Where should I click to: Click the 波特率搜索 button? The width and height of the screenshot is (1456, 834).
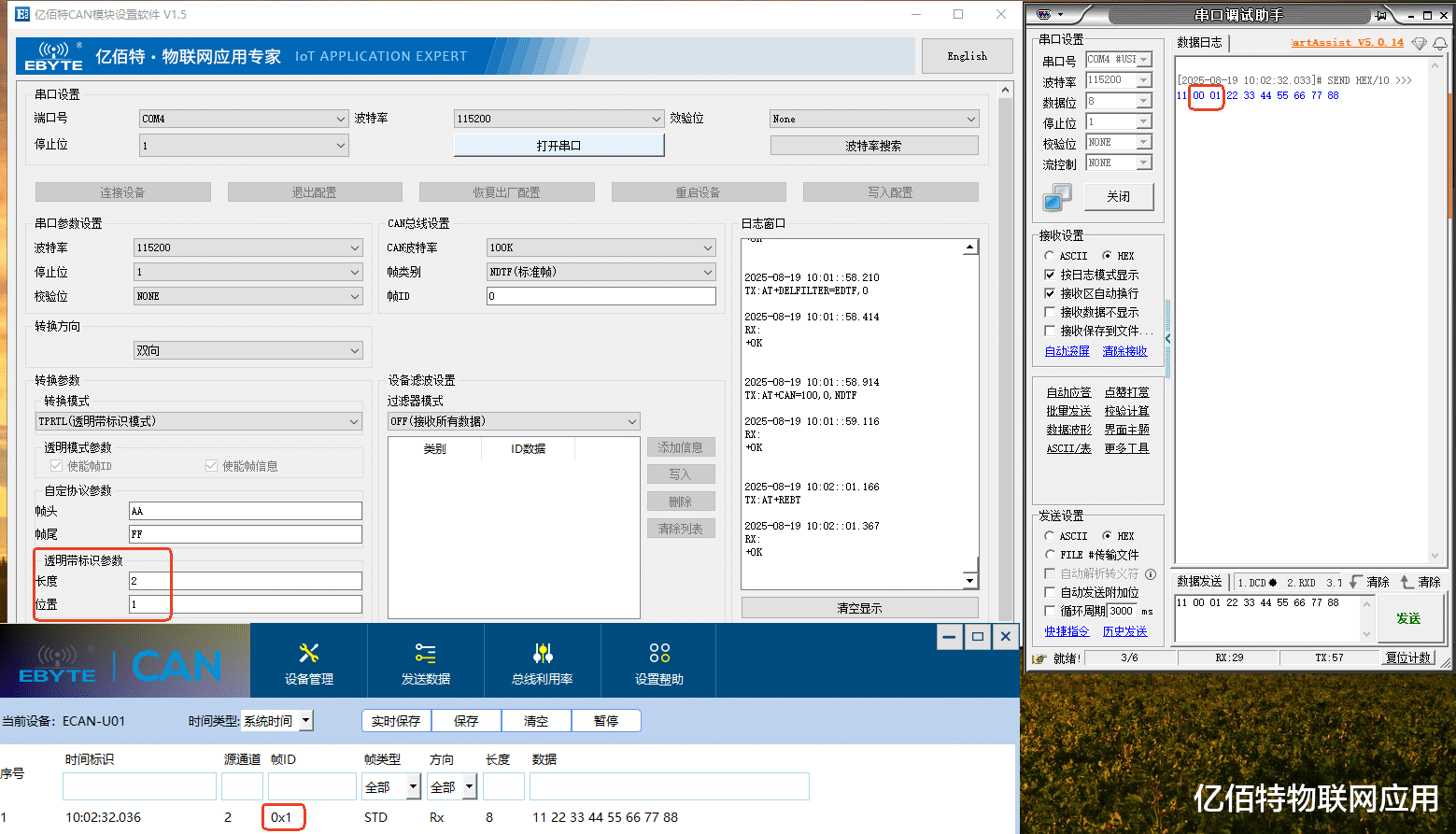coord(874,146)
